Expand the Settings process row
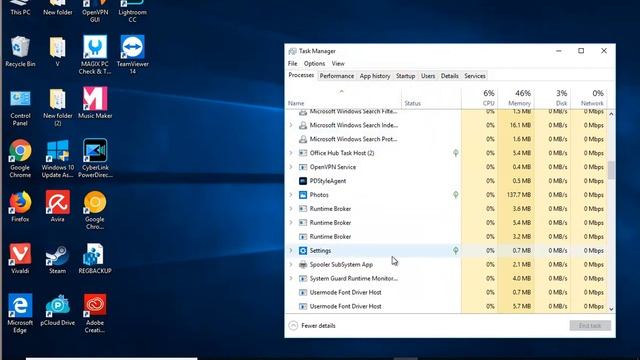 pos(291,251)
